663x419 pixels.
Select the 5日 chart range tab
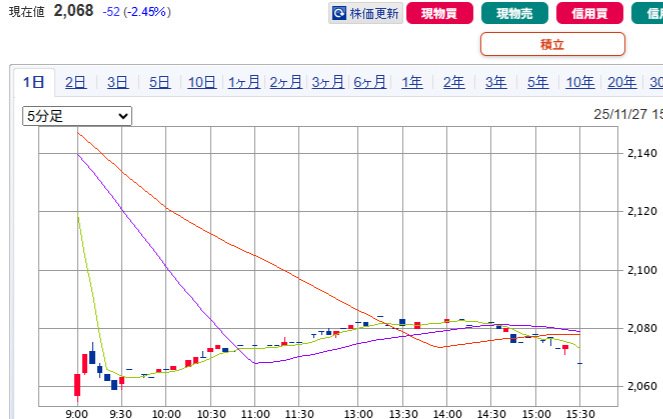[159, 83]
